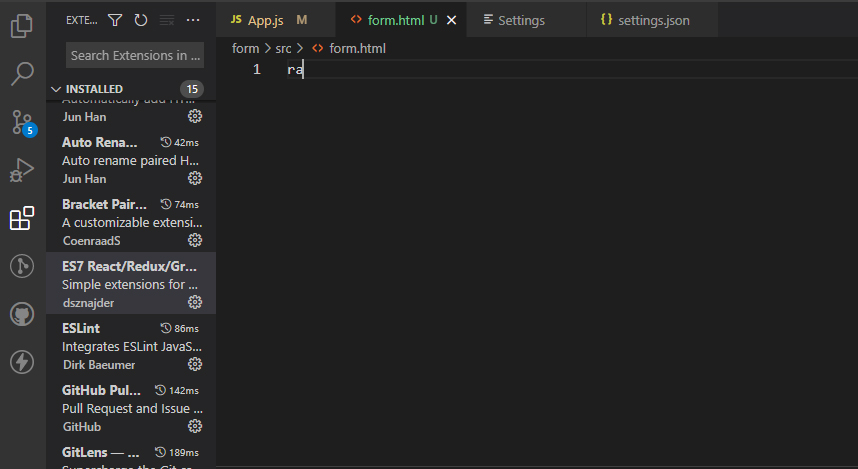Image resolution: width=858 pixels, height=469 pixels.
Task: Close the form.html tab
Action: 452,20
